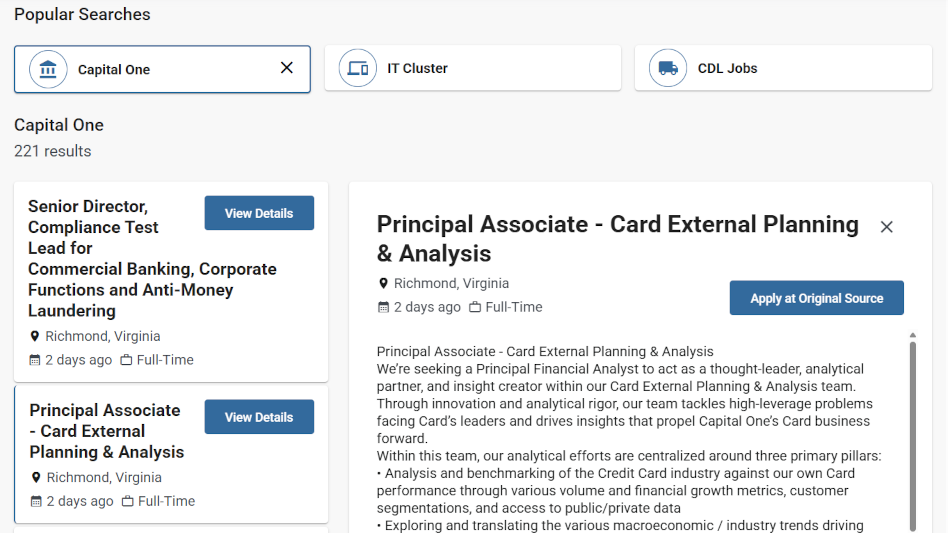Viewport: 948px width, 533px height.
Task: Click the CDL Jobs truck icon
Action: click(668, 68)
